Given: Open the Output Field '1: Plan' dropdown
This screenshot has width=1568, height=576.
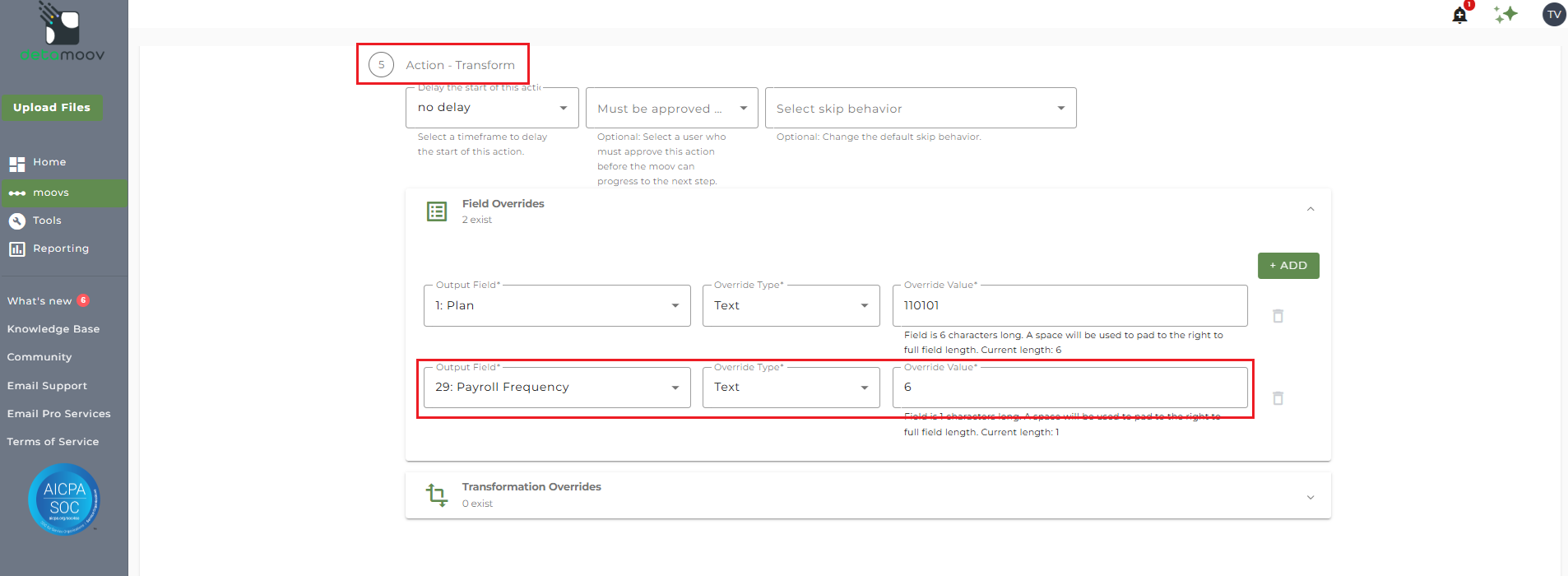Looking at the screenshot, I should tap(557, 305).
